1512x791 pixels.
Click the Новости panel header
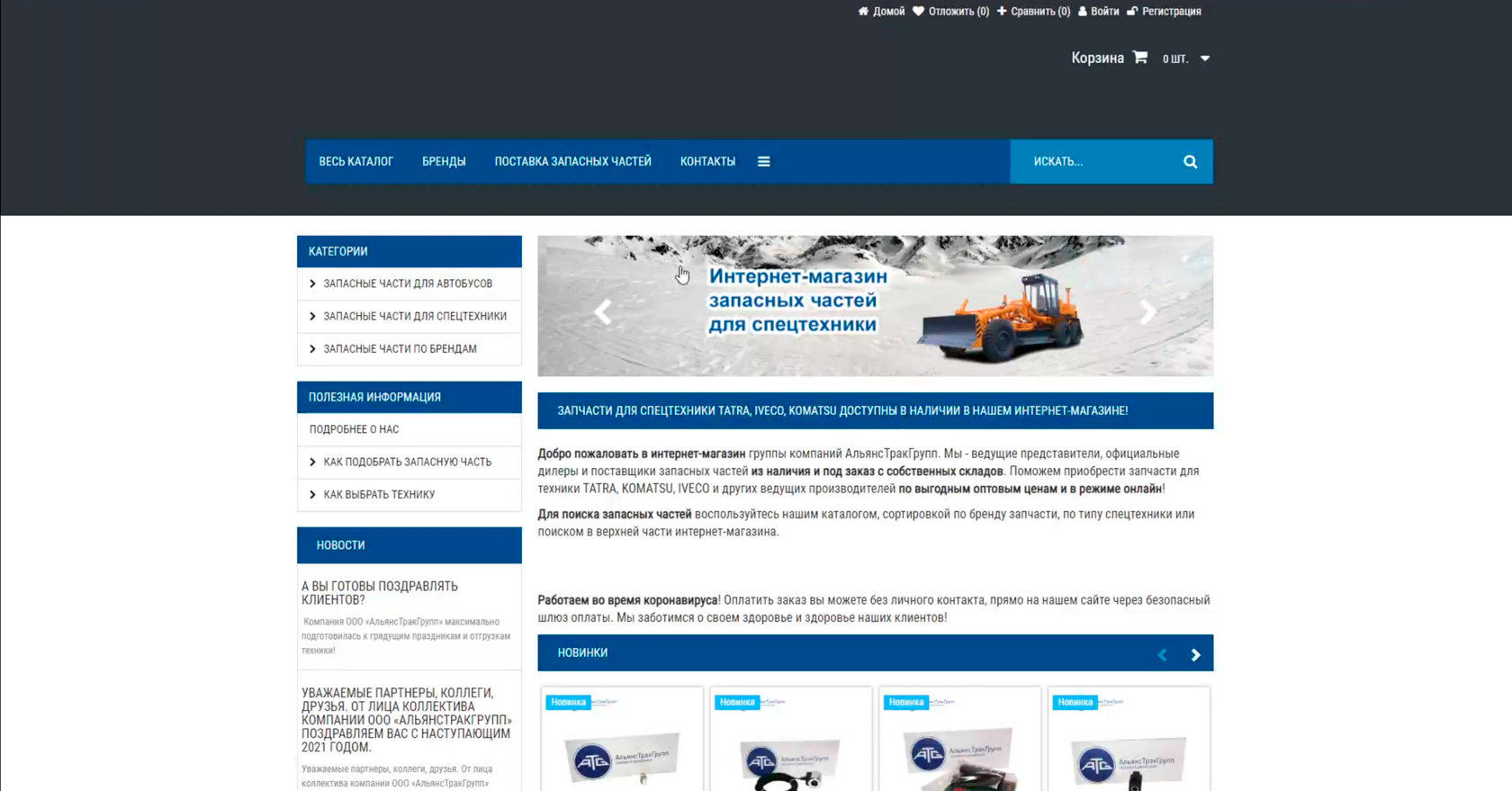pyautogui.click(x=409, y=545)
